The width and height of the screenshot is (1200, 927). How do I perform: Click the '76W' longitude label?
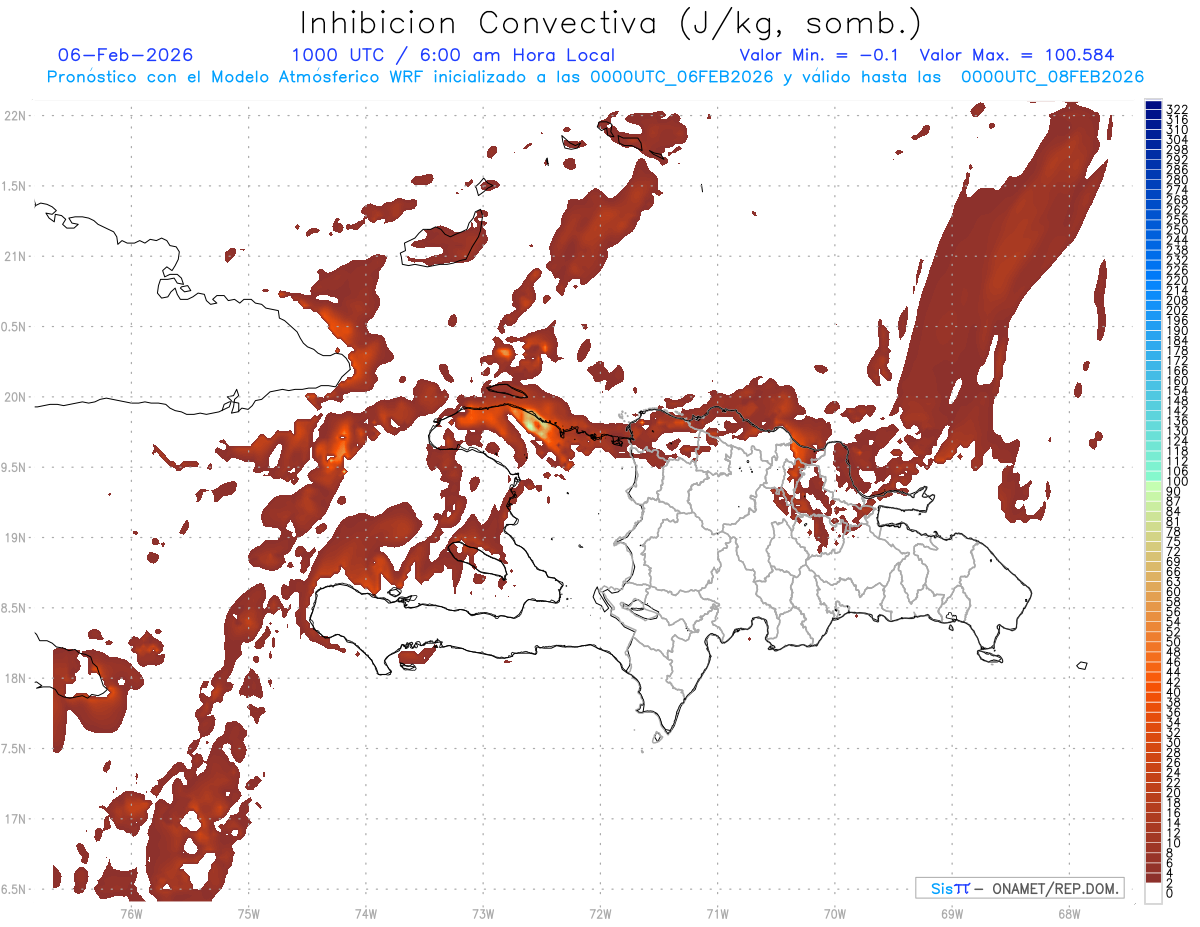(x=131, y=913)
